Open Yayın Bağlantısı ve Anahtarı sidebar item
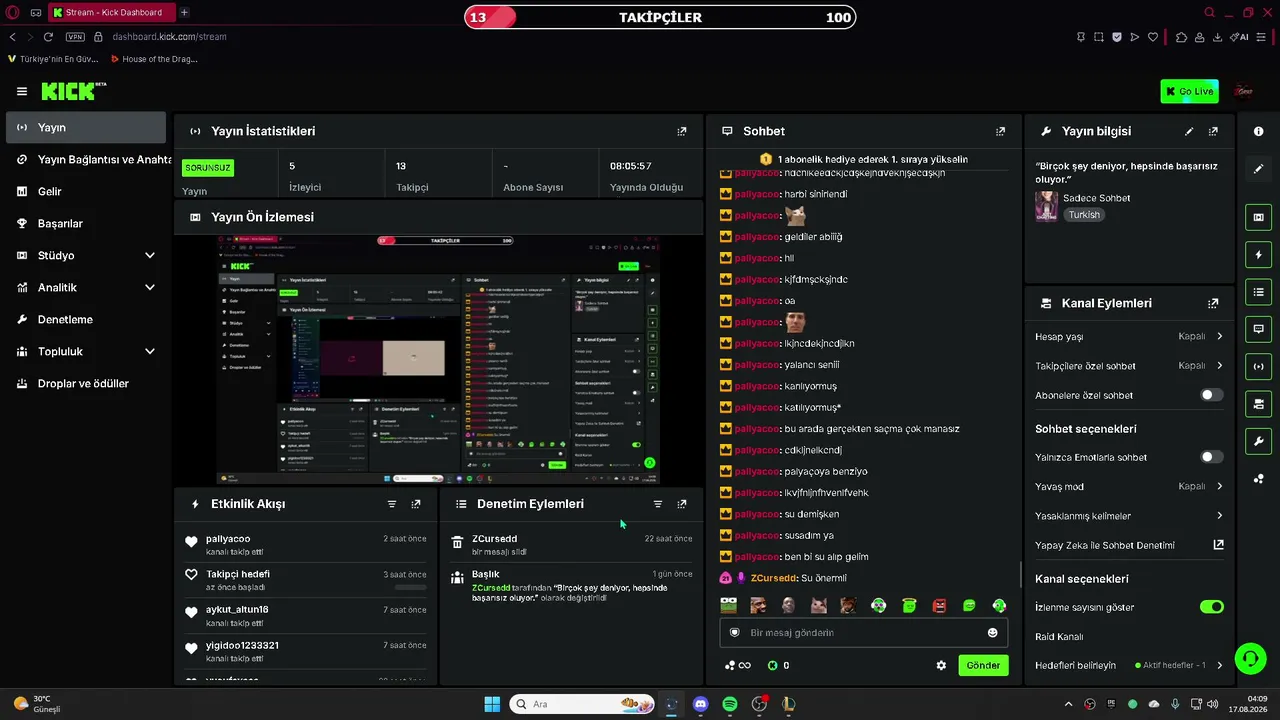Image resolution: width=1280 pixels, height=720 pixels. [x=85, y=159]
